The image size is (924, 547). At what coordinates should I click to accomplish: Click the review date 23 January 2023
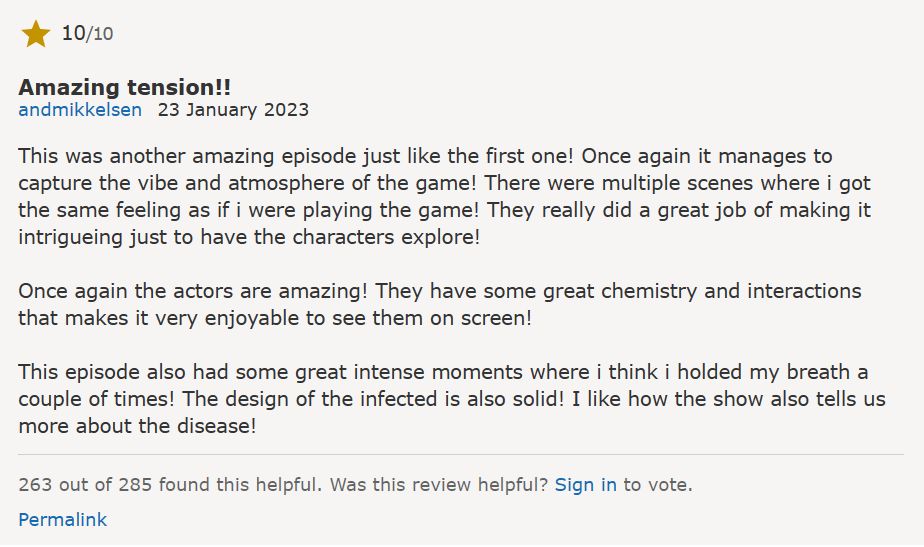pos(233,110)
